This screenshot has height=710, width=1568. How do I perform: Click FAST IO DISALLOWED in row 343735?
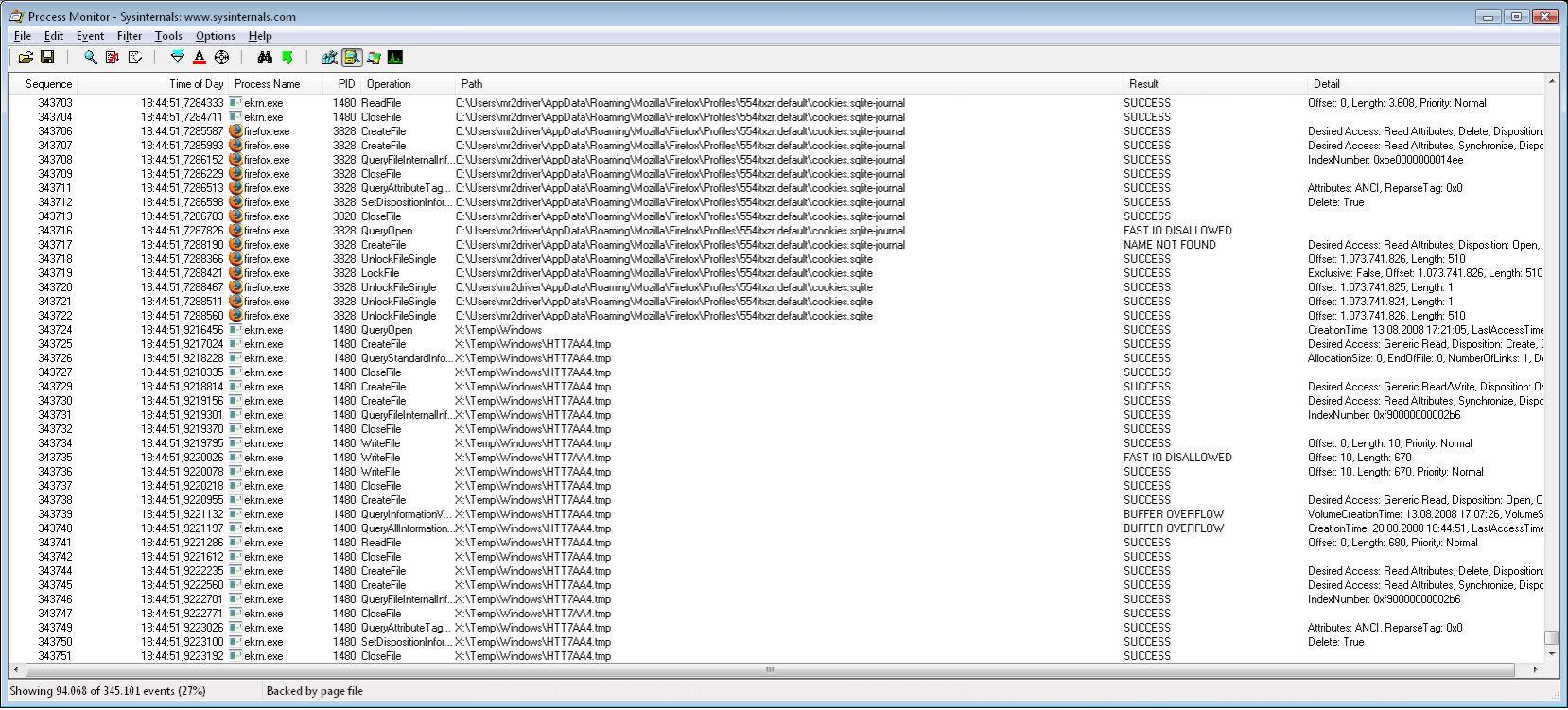tap(1177, 458)
